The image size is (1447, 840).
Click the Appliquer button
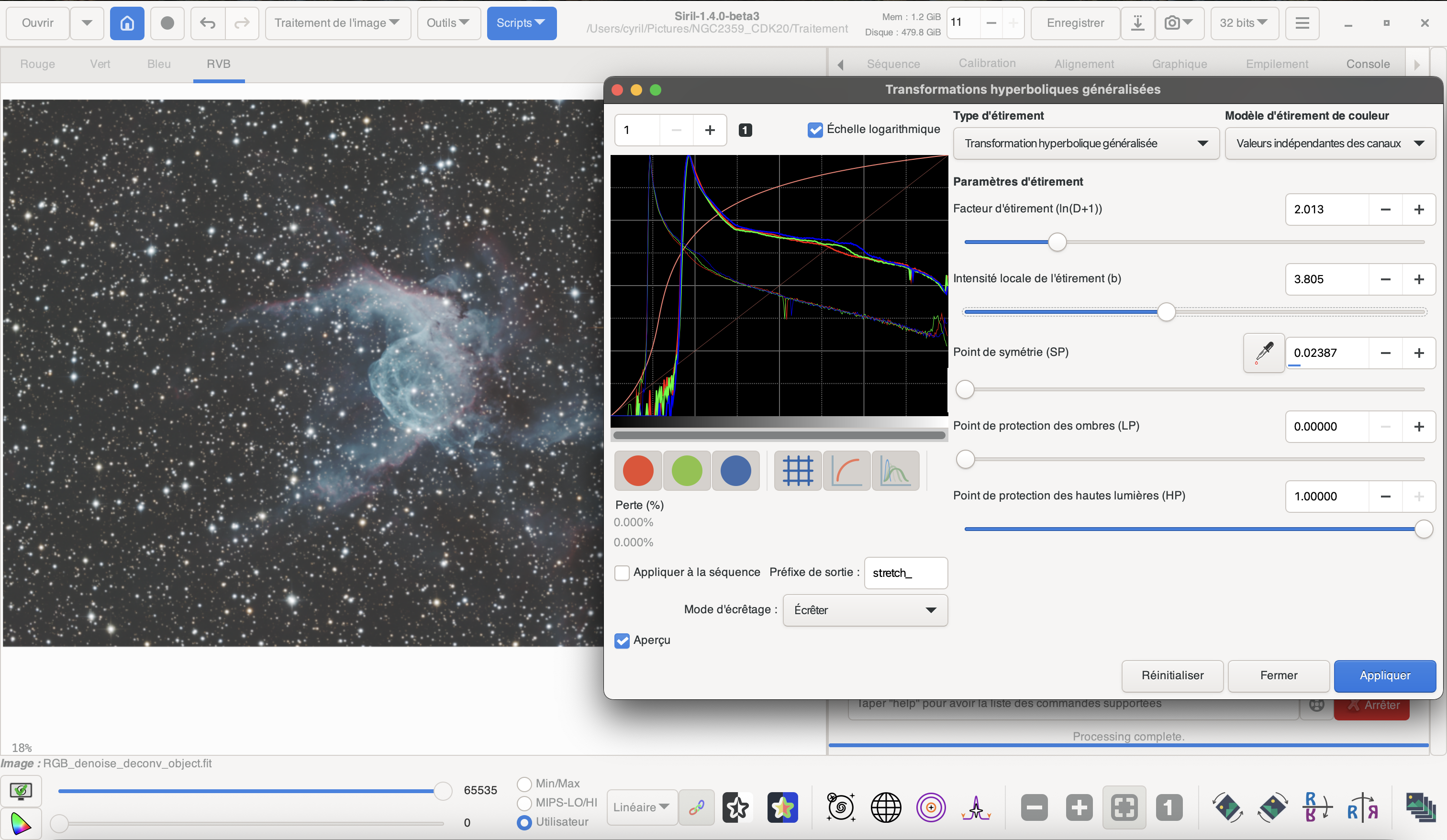[x=1384, y=675]
